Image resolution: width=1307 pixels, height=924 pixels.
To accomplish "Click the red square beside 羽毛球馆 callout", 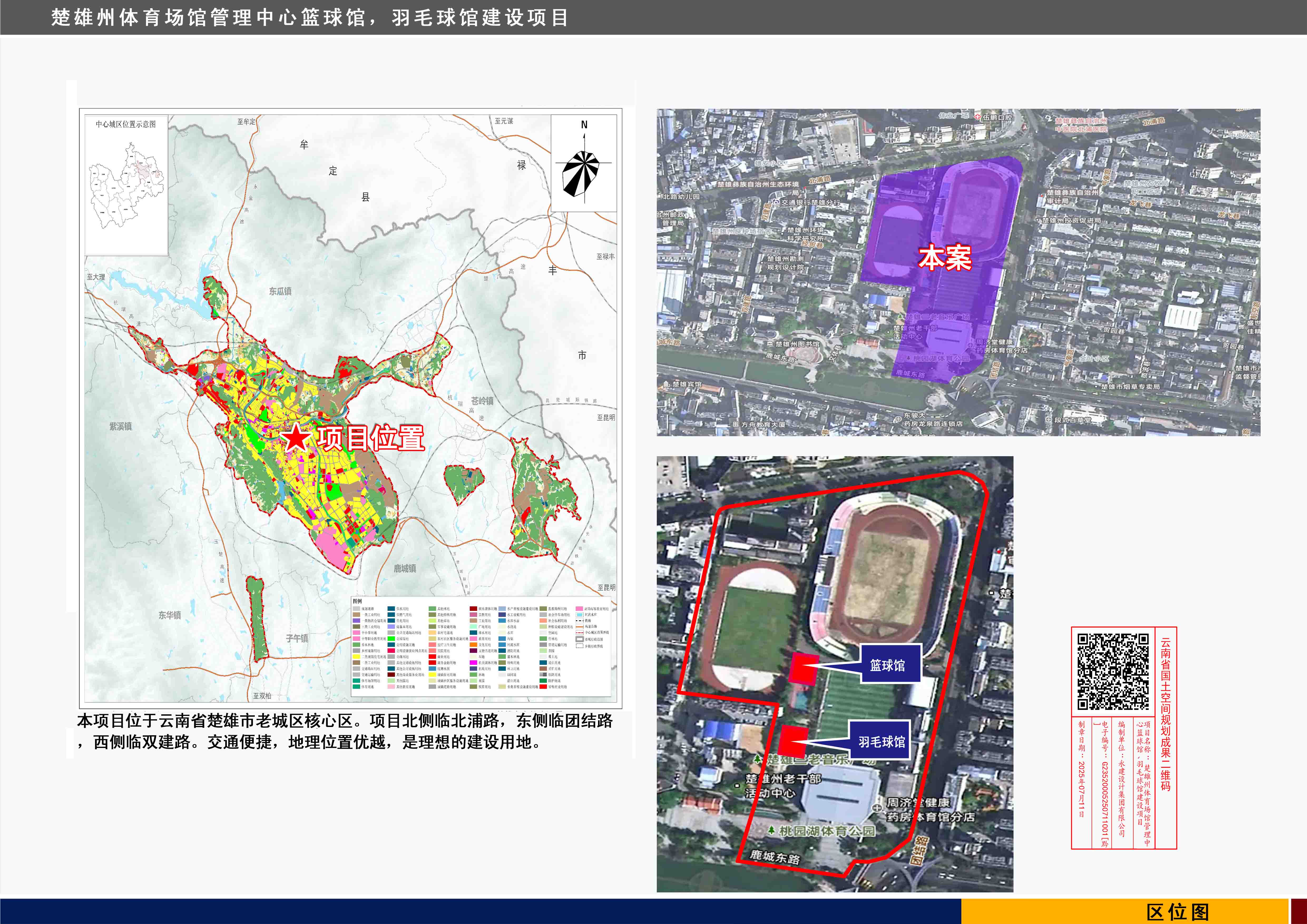I will click(793, 741).
